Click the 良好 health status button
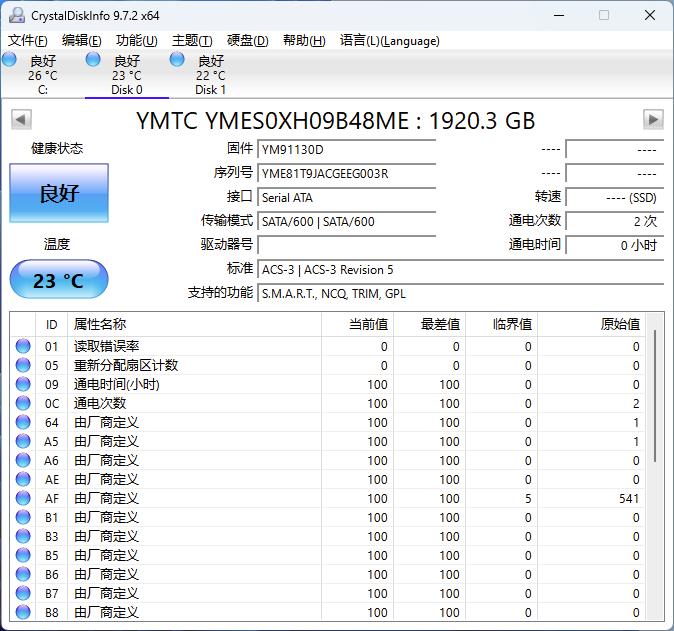The height and width of the screenshot is (631, 674). (59, 193)
